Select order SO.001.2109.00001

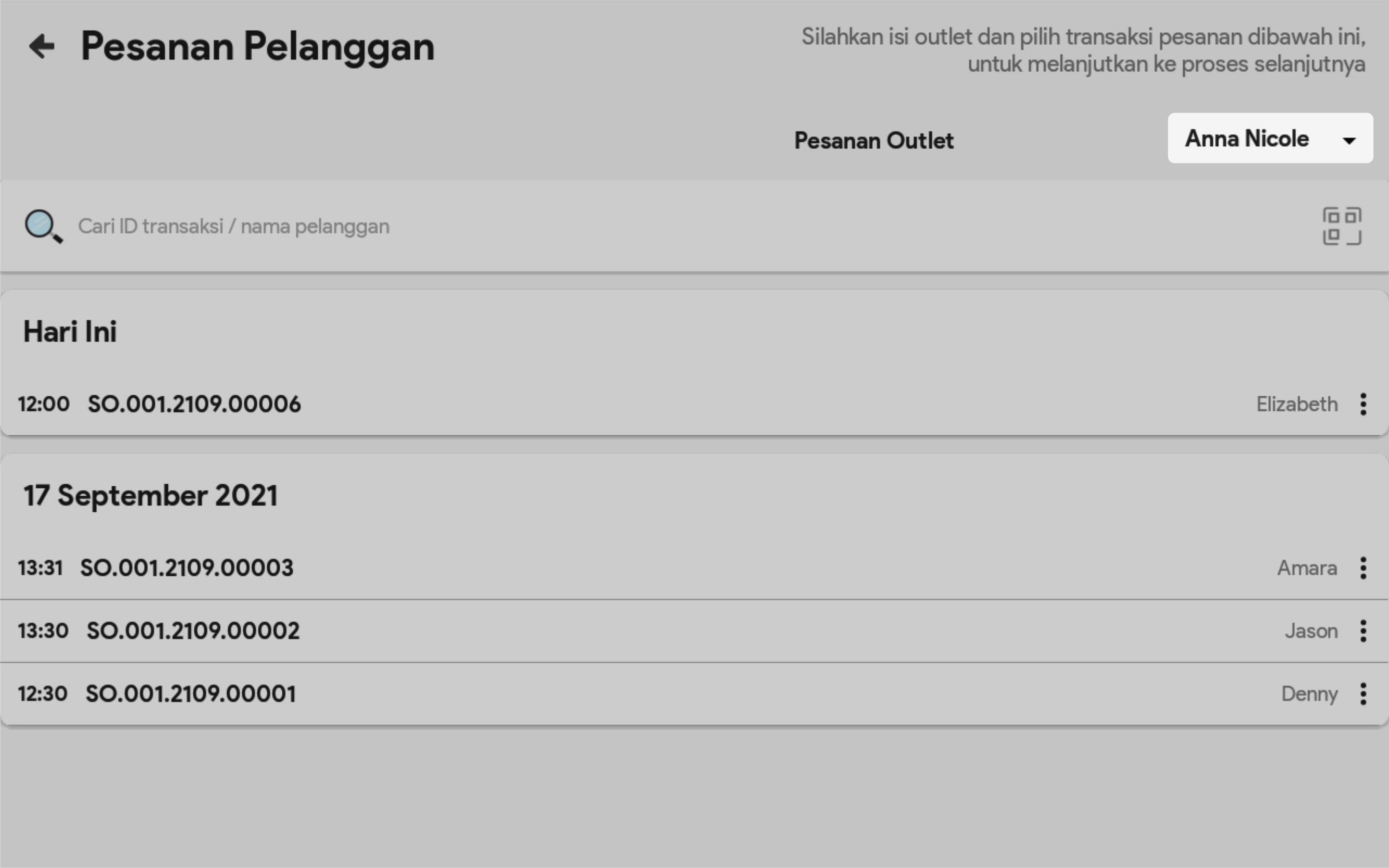pos(191,694)
